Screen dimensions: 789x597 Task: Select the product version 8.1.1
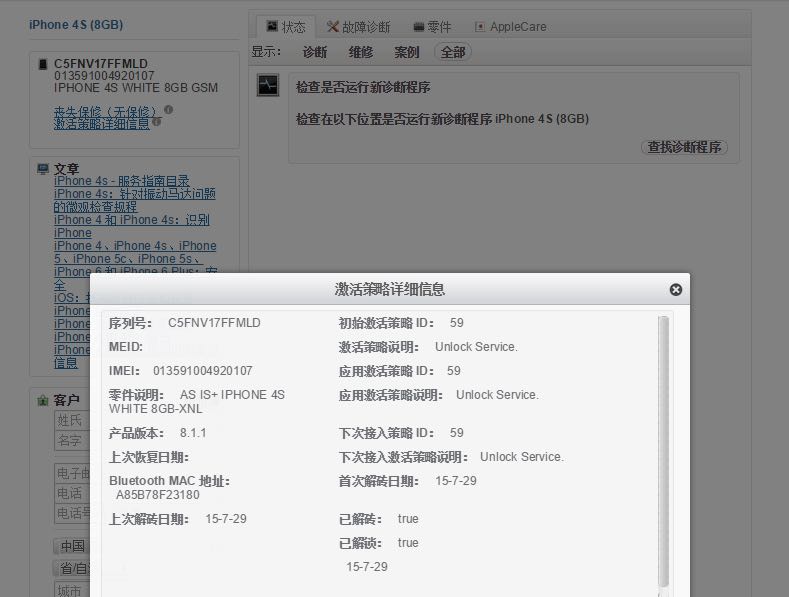pos(193,433)
